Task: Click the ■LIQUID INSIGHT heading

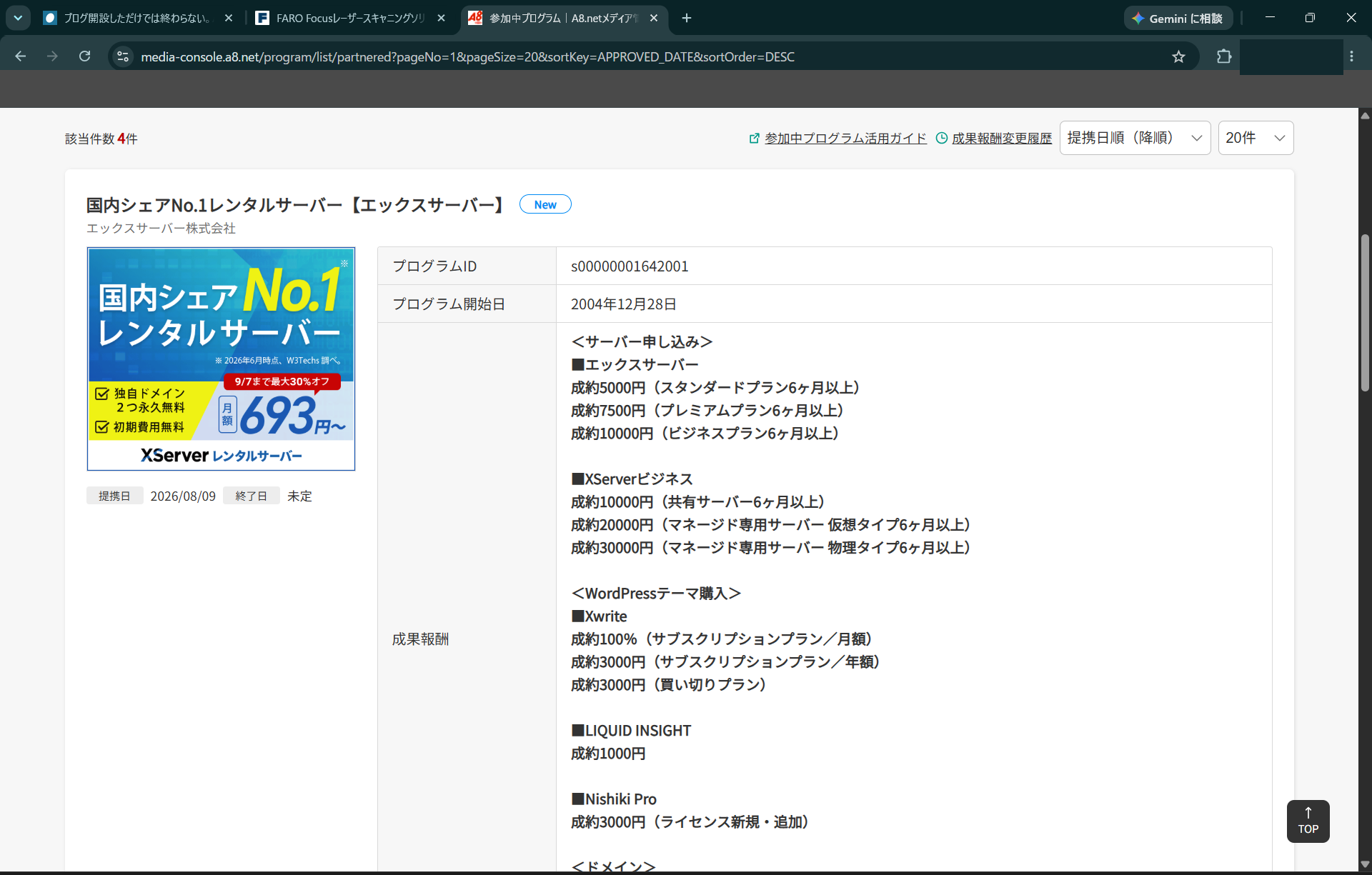Action: 631,731
